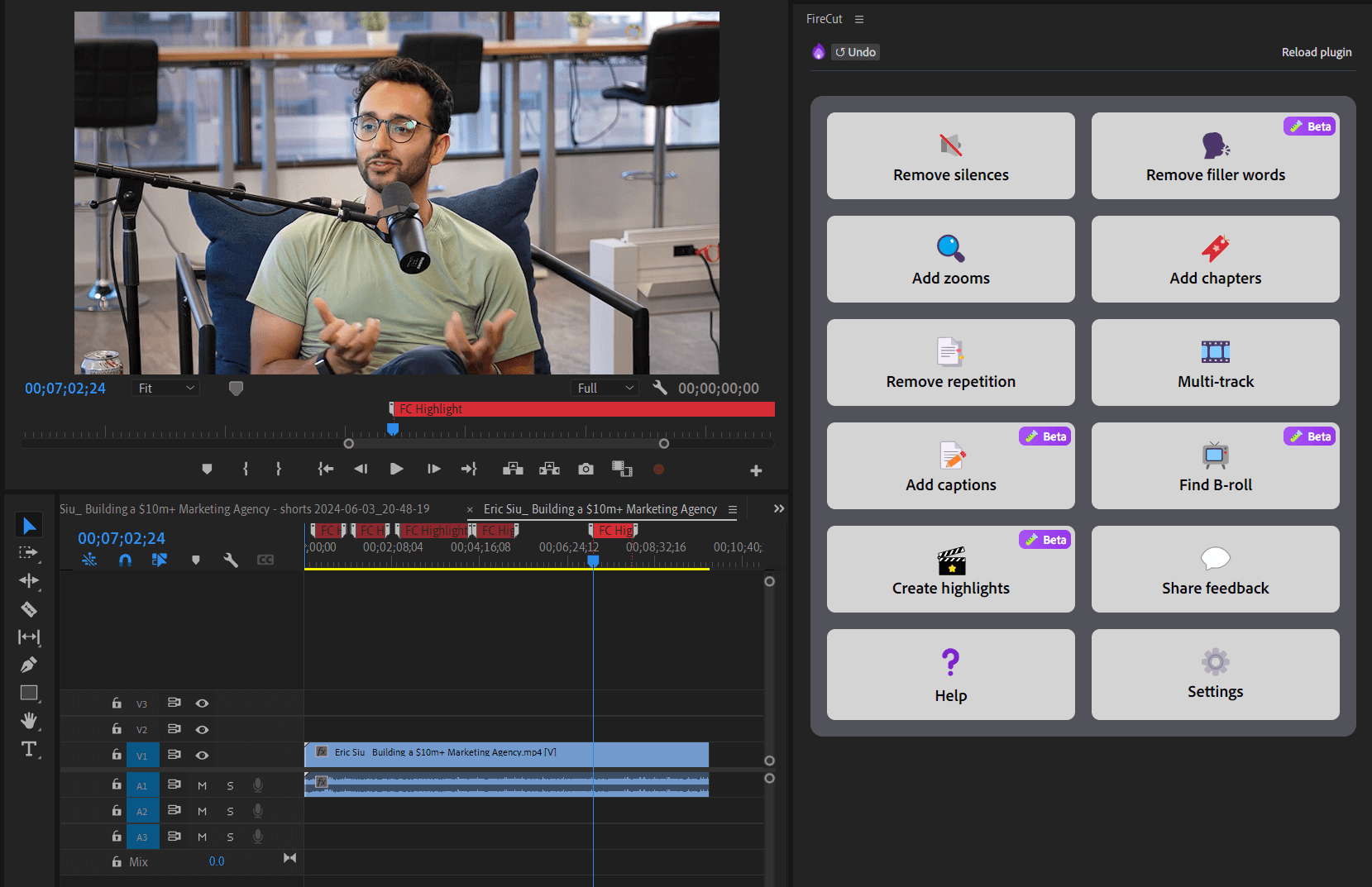Click the Remove silences button
The image size is (1372, 887).
tap(950, 156)
